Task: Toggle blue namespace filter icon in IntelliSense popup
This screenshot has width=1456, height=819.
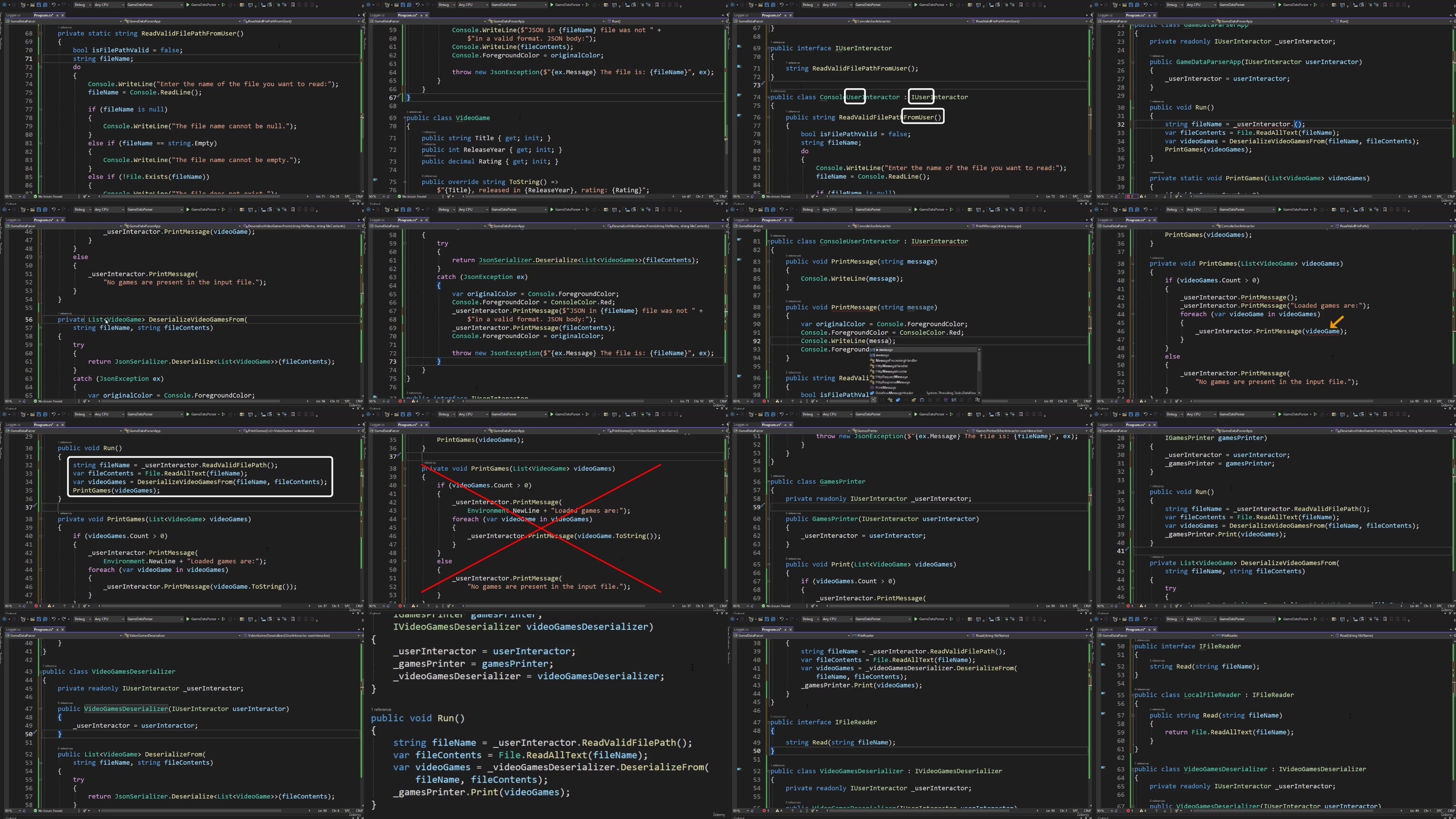Action: (x=898, y=400)
